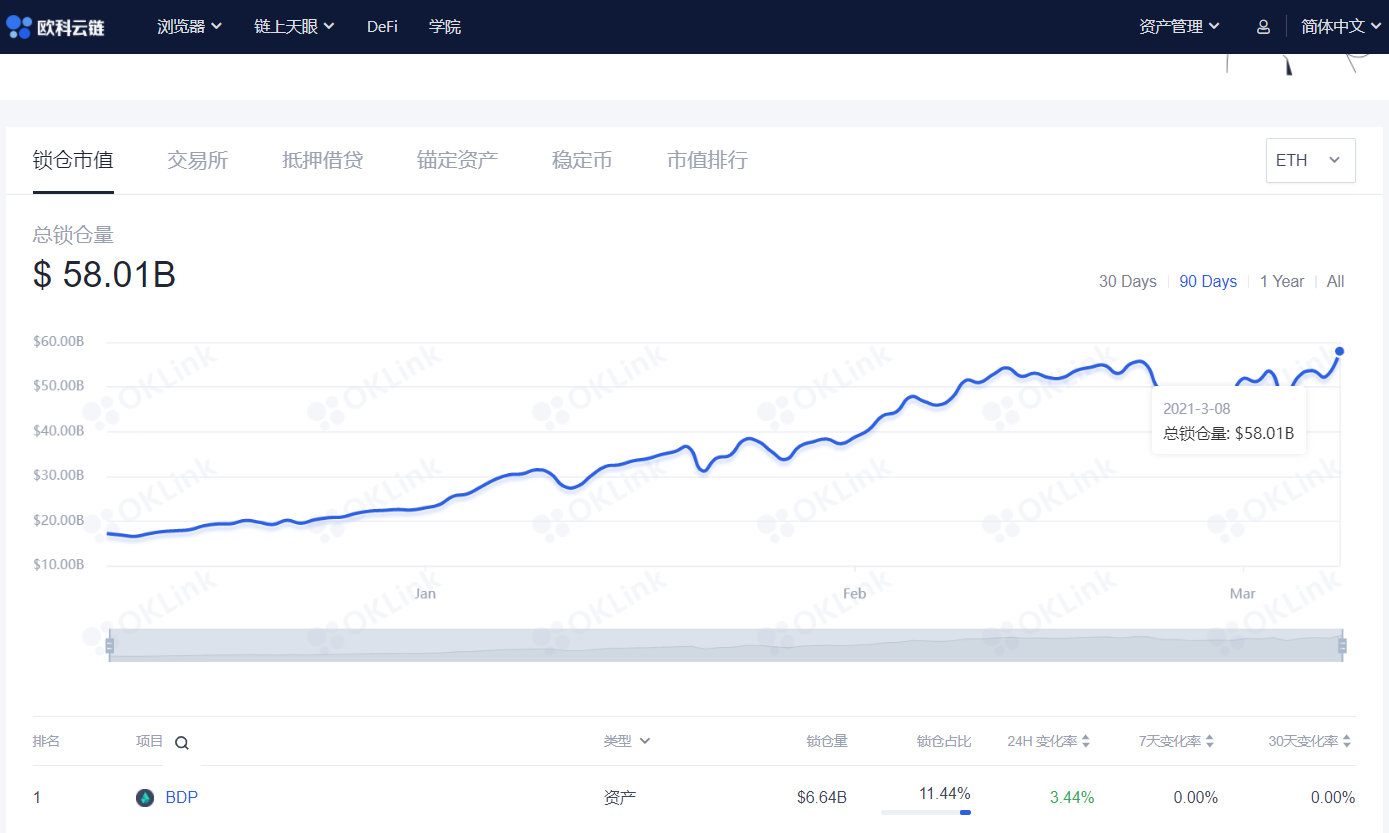The height and width of the screenshot is (833, 1389).
Task: Open the BDP project link
Action: (x=182, y=797)
